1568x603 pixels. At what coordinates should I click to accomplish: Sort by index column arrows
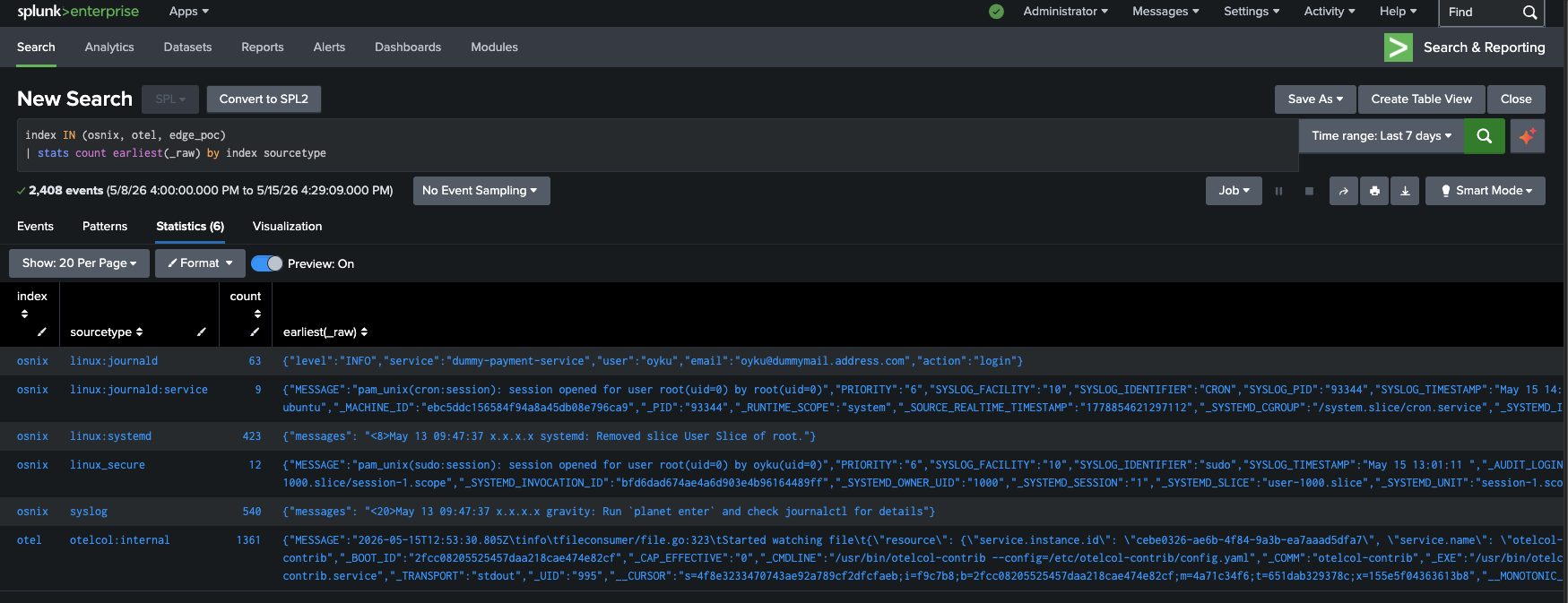point(24,314)
